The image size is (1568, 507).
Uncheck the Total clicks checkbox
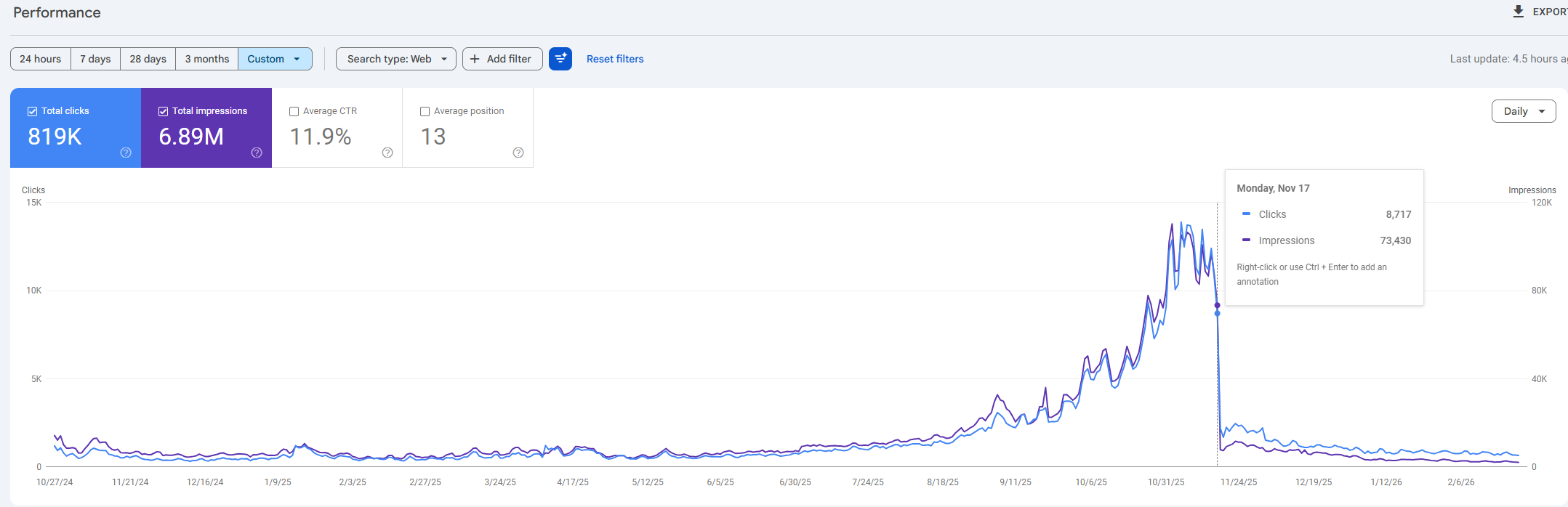[33, 111]
